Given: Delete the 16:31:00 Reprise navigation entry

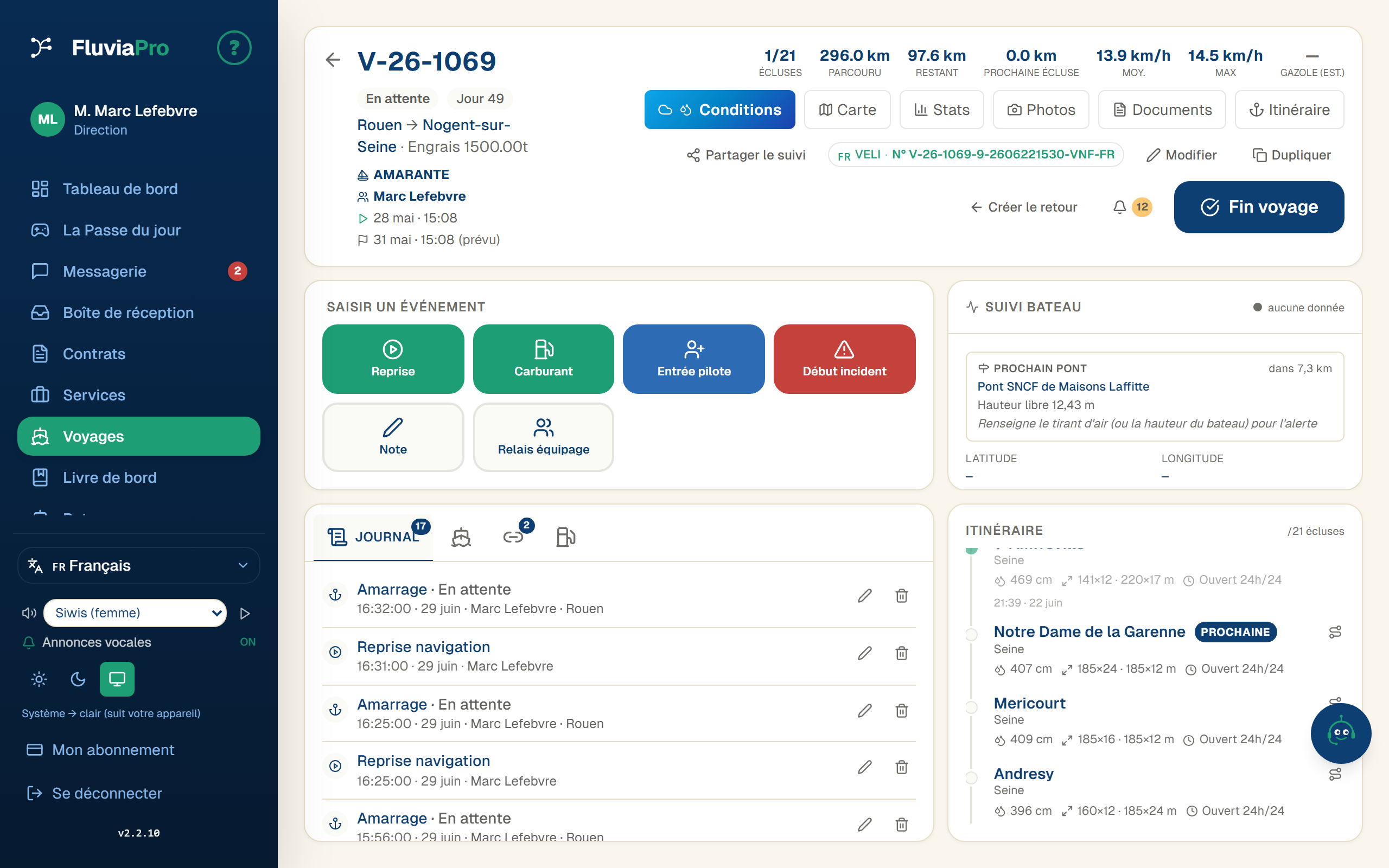Looking at the screenshot, I should coord(901,653).
